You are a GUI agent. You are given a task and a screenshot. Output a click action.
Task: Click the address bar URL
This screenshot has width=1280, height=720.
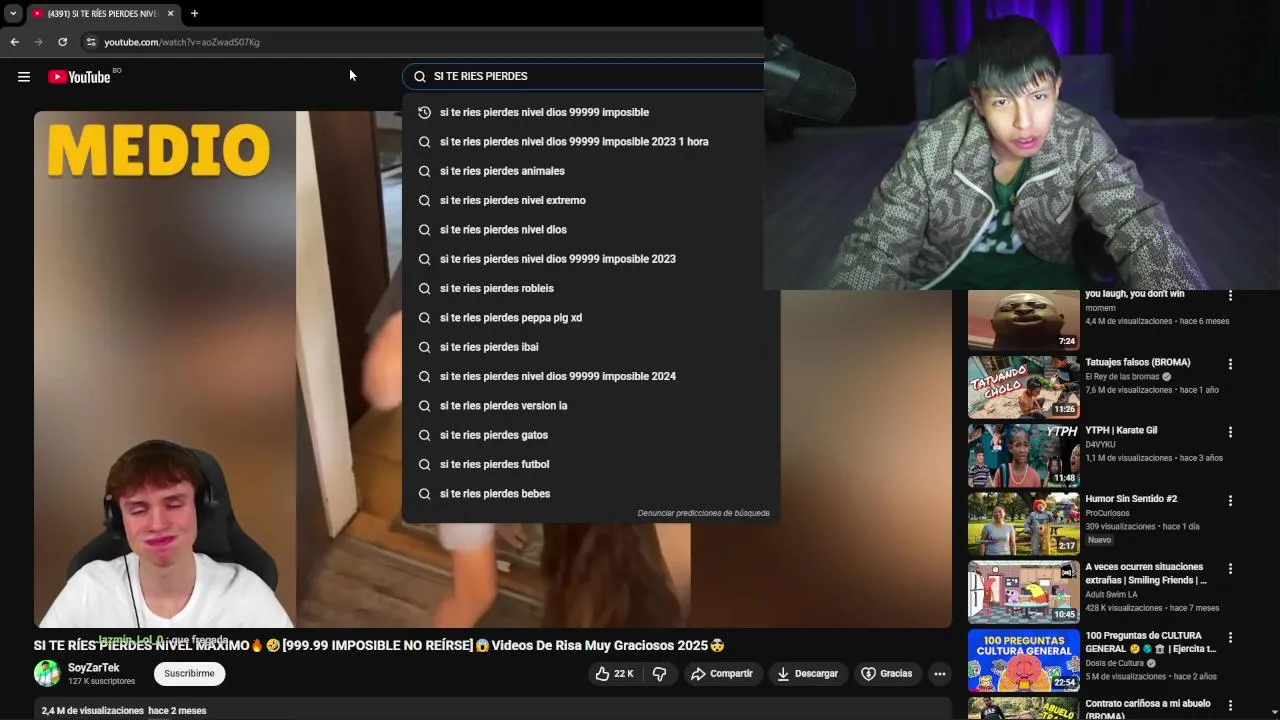(182, 42)
